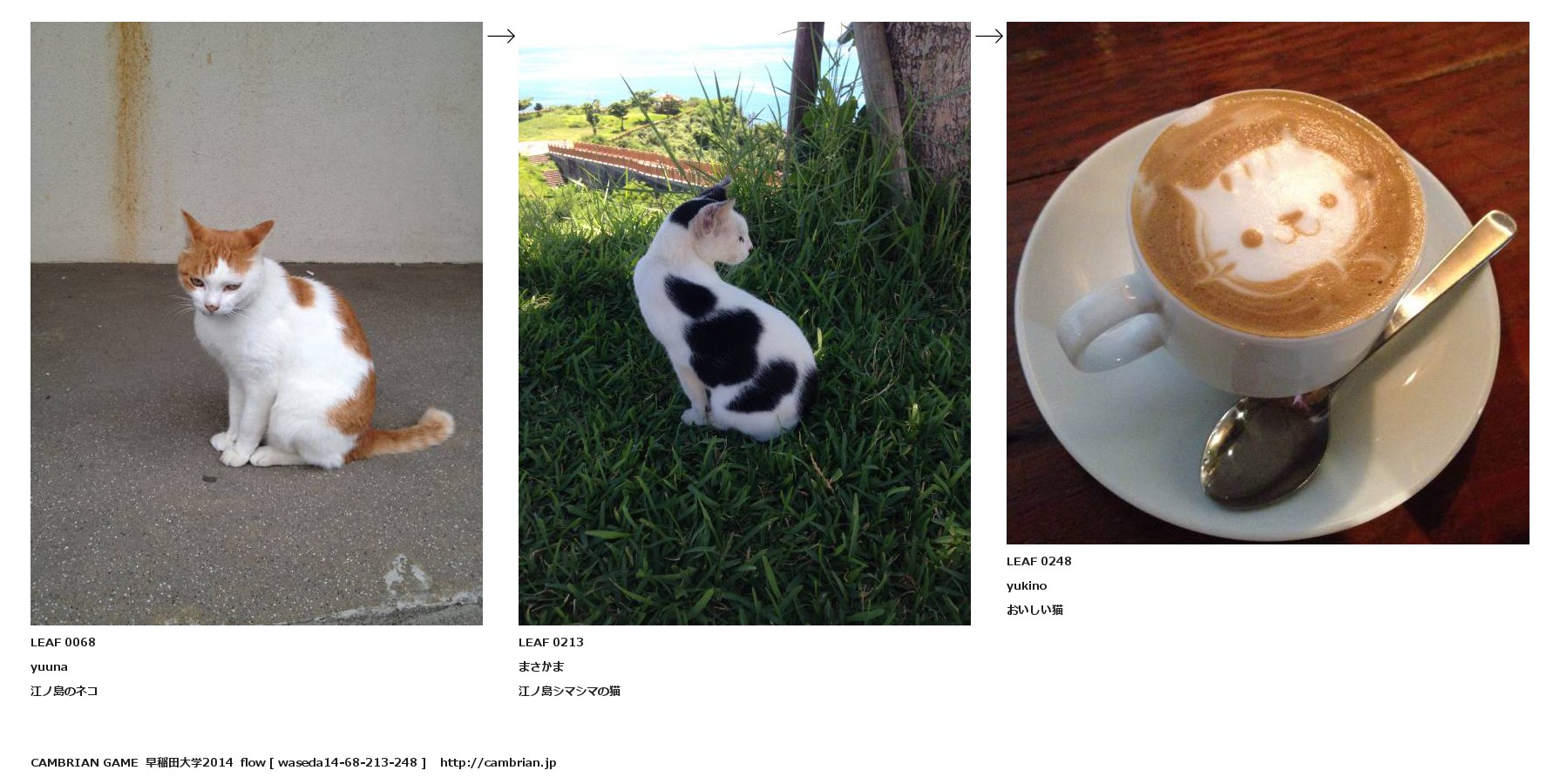
Task: Click caption おいしい猫
Action: coord(1034,610)
